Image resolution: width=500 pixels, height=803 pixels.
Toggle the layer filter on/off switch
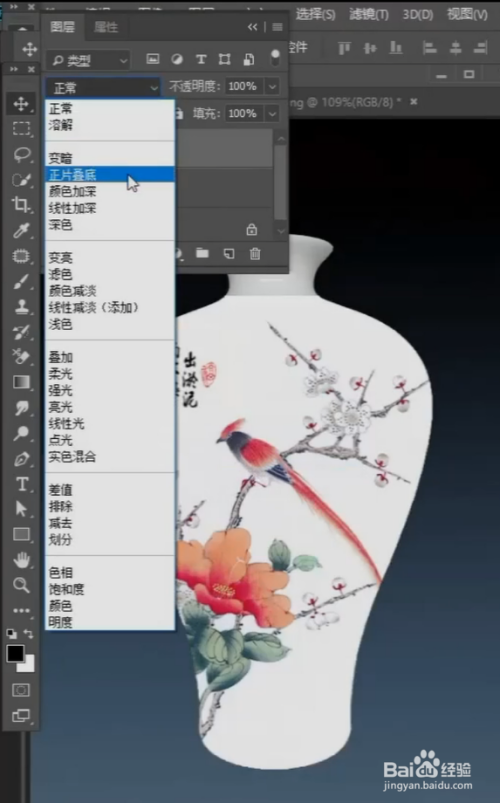coord(275,58)
